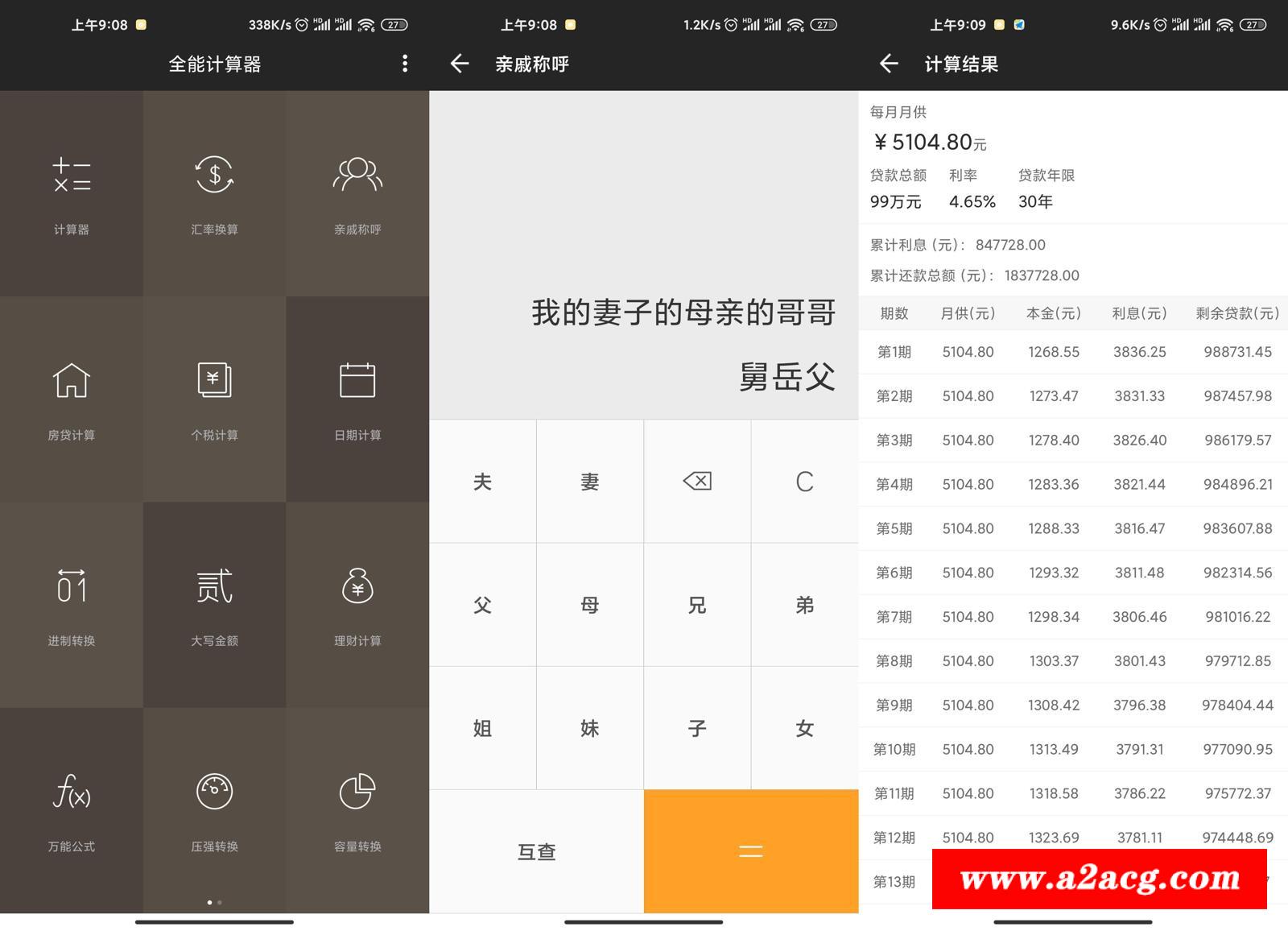
Task: Open the 亲戚称呼 relatives icon tile
Action: [357, 193]
